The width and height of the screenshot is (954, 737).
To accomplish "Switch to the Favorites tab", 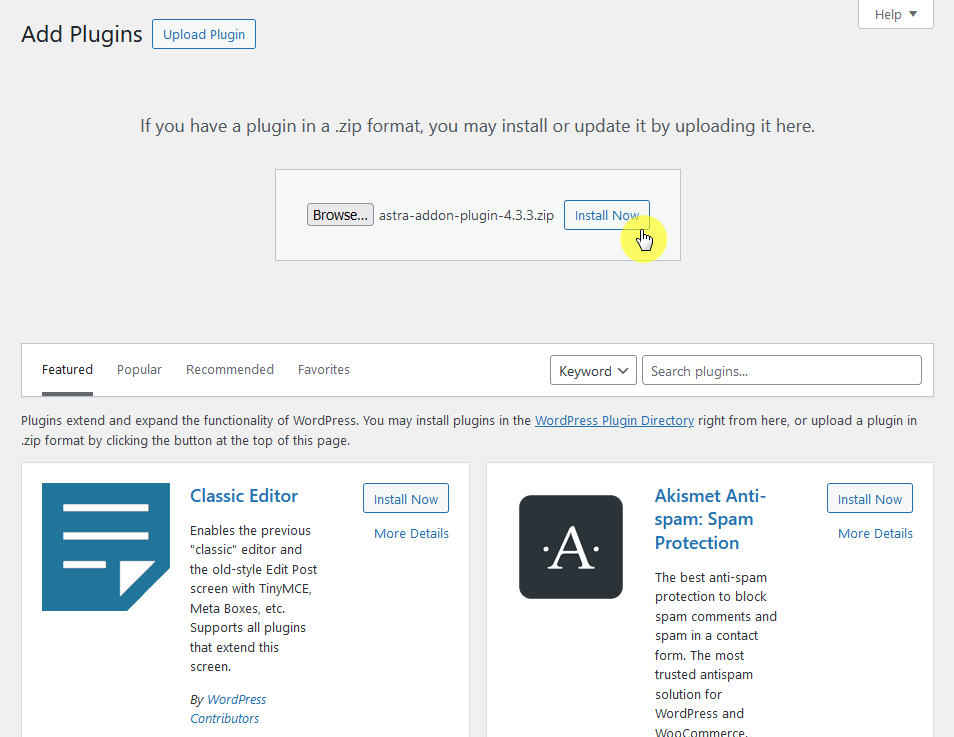I will pos(324,369).
